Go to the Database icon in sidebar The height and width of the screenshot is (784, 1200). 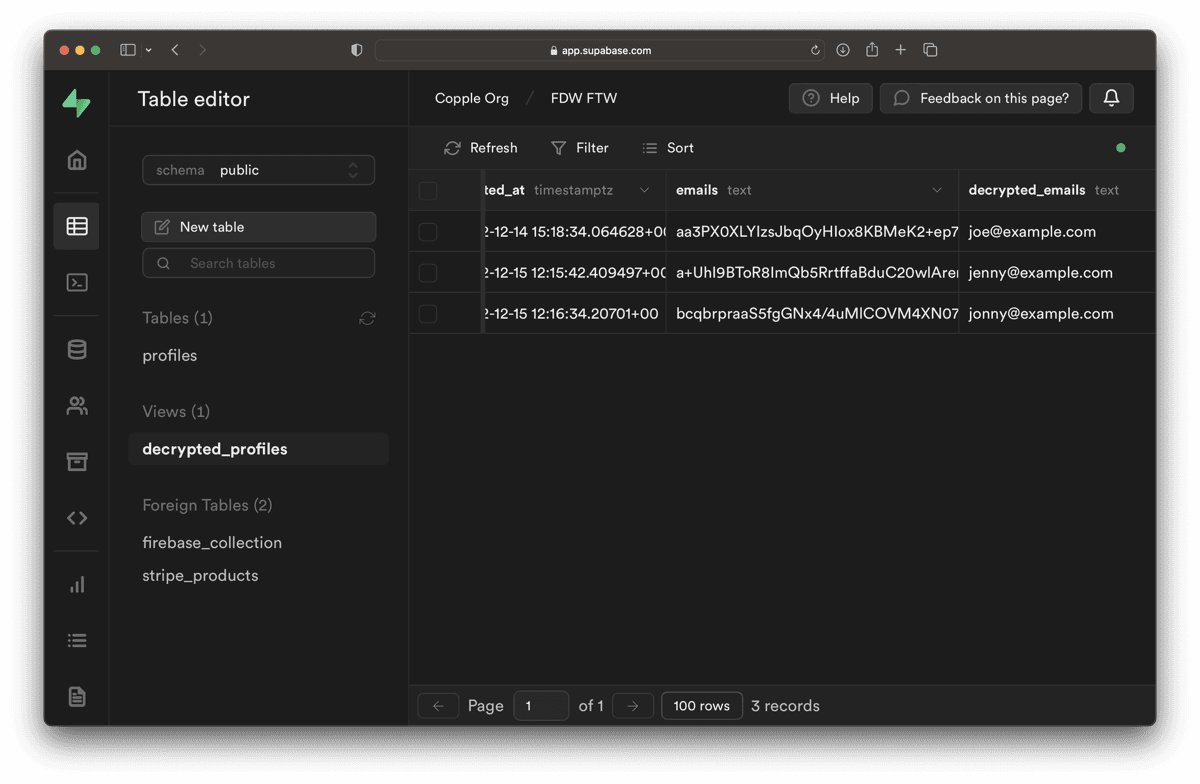77,349
